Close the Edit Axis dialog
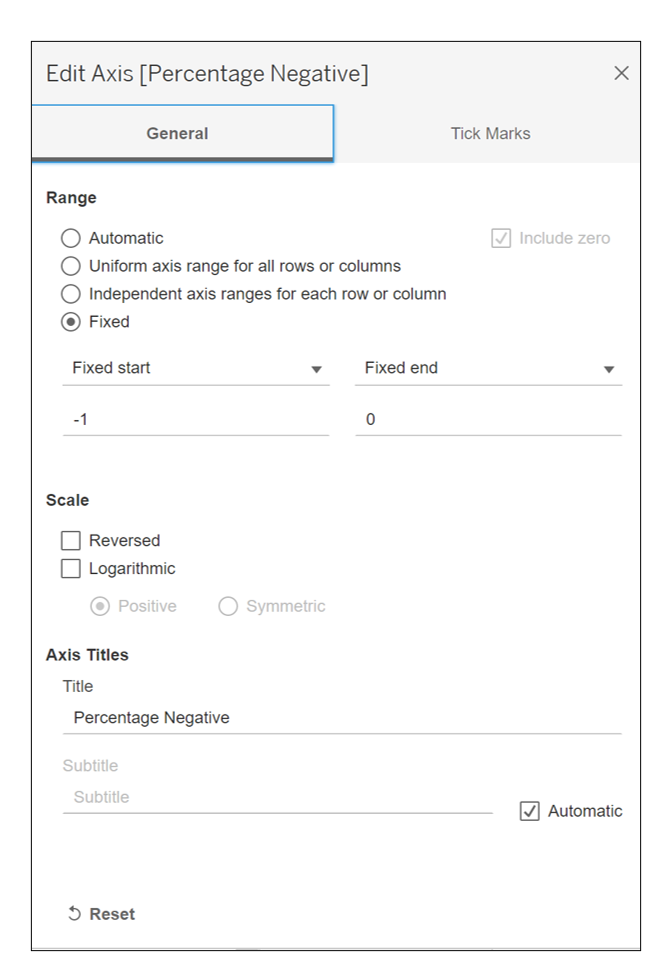664x976 pixels. [621, 73]
